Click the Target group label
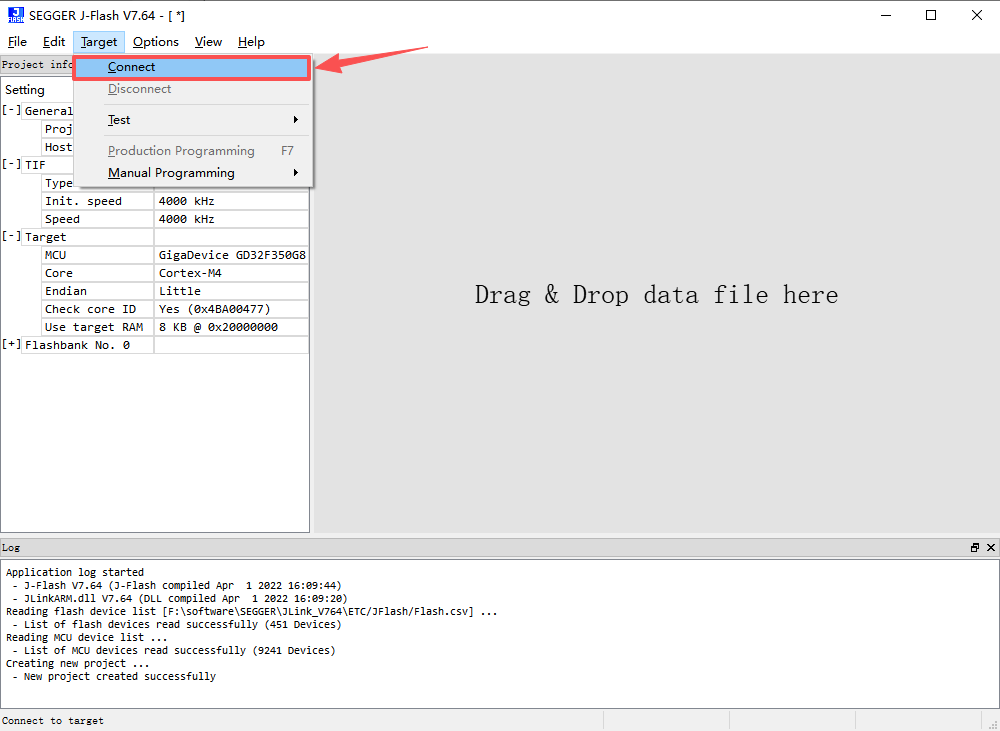The height and width of the screenshot is (731, 1000). pos(88,237)
